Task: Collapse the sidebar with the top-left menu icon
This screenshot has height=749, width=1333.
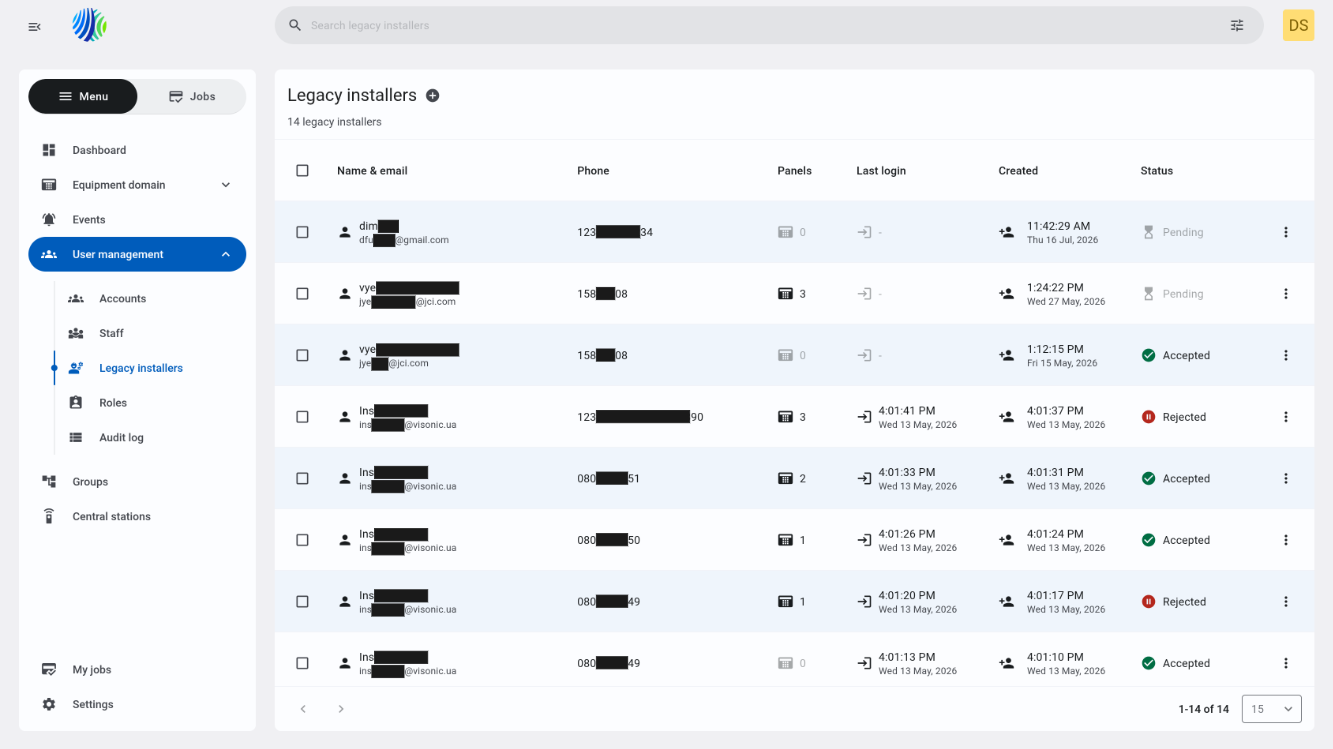Action: (35, 26)
